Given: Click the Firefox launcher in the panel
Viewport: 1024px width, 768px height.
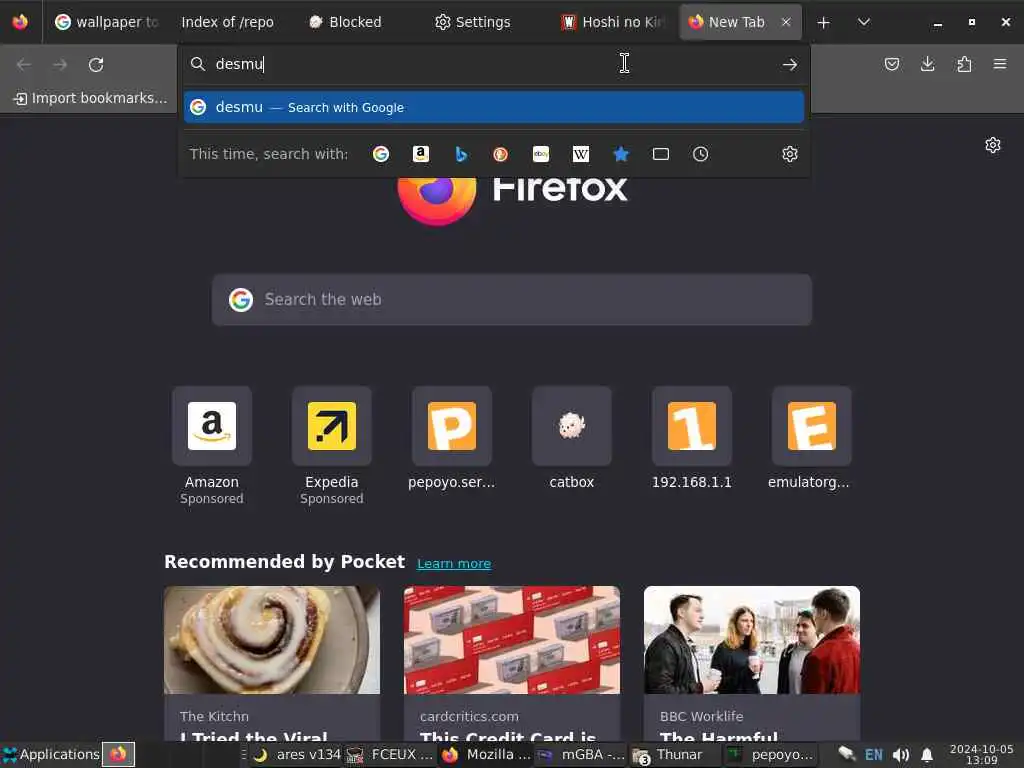Looking at the screenshot, I should point(118,754).
